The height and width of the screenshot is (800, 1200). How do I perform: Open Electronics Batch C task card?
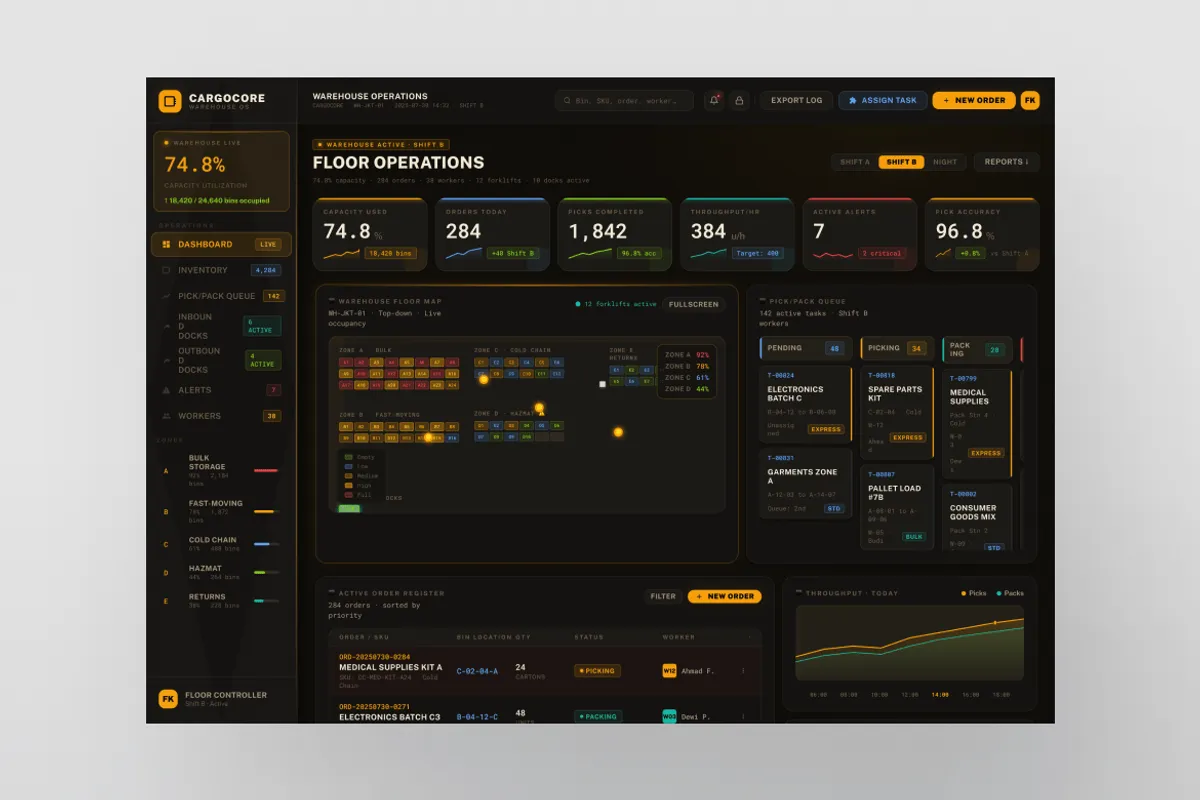point(806,404)
